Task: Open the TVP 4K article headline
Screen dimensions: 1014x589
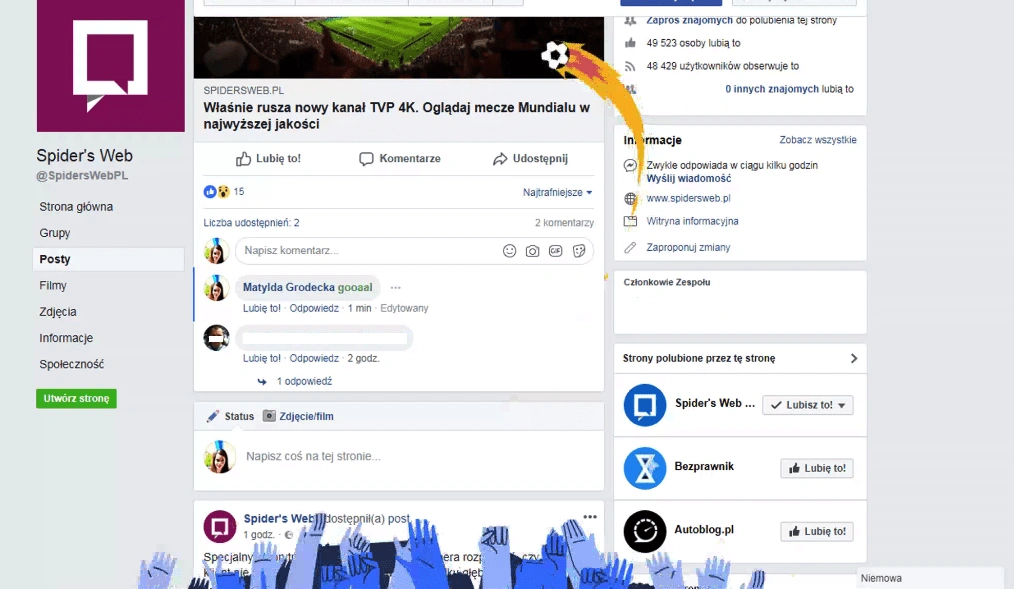Action: (x=396, y=116)
